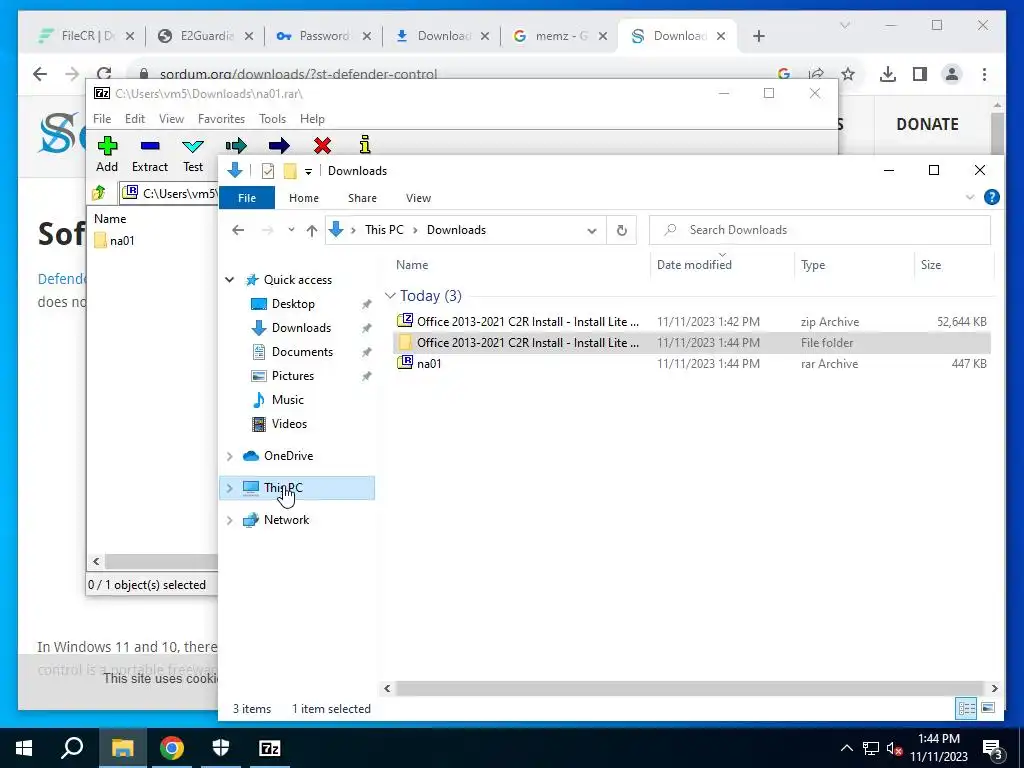The width and height of the screenshot is (1024, 768).
Task: Collapse the Today (3) group
Action: (391, 296)
